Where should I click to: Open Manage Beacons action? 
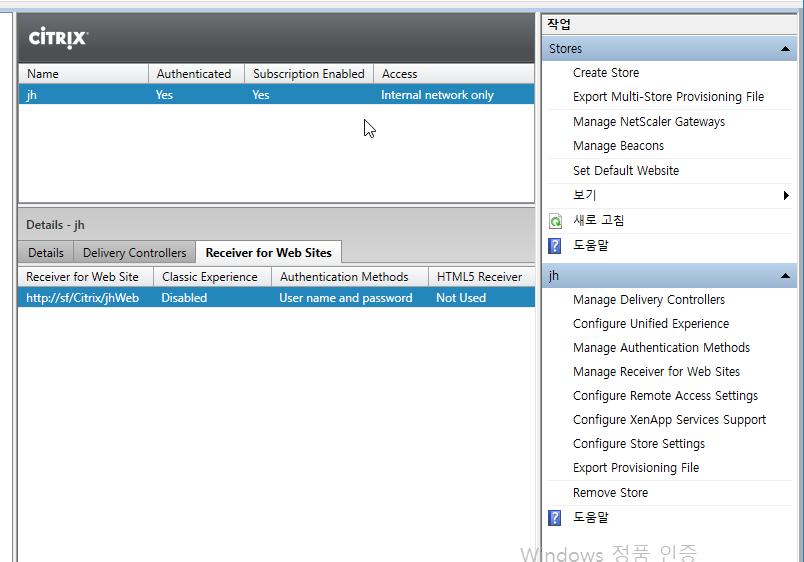pyautogui.click(x=618, y=146)
